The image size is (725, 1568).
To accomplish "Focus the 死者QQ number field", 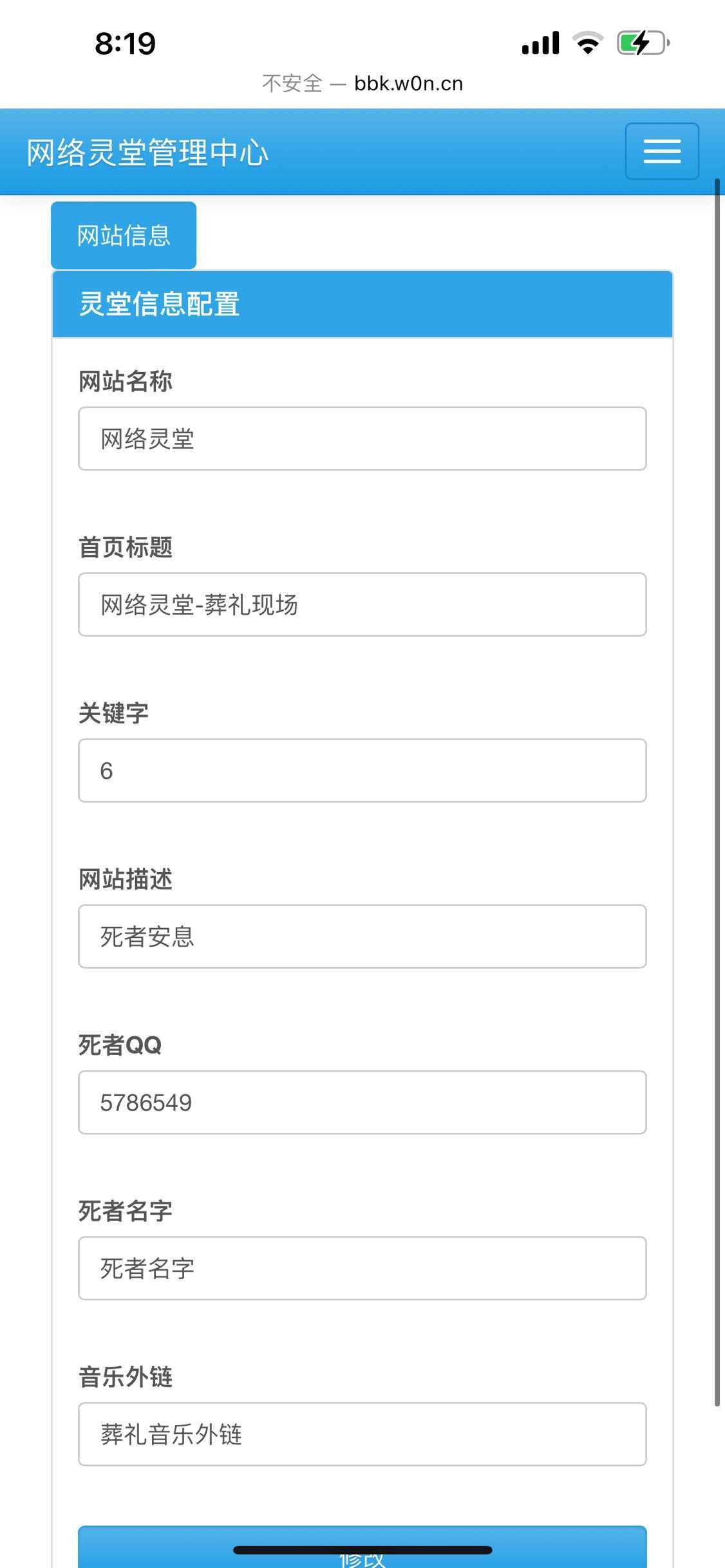I will point(362,1103).
